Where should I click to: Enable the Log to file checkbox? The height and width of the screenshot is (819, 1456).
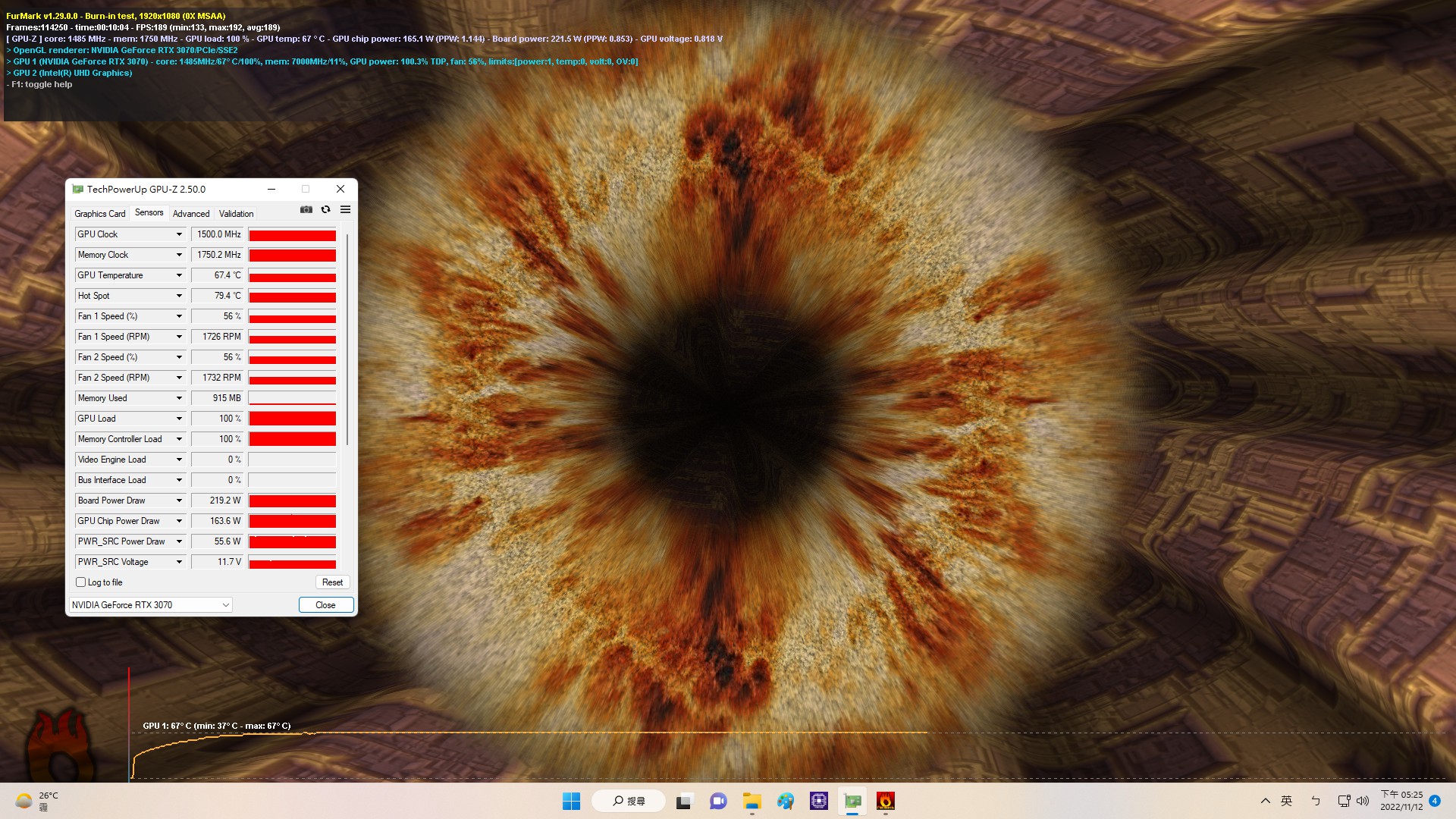pos(81,582)
